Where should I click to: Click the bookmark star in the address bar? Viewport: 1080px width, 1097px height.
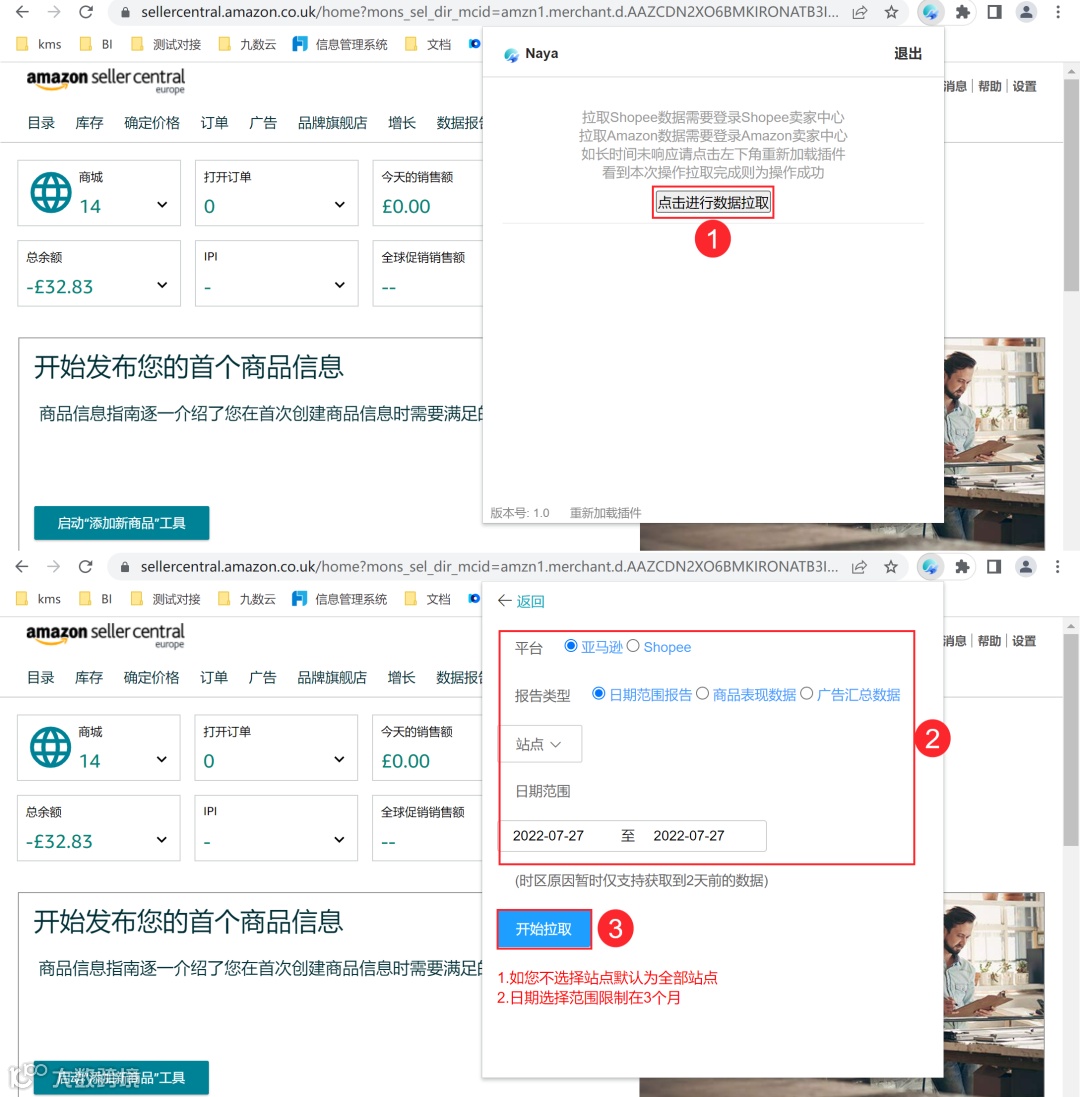coord(890,12)
